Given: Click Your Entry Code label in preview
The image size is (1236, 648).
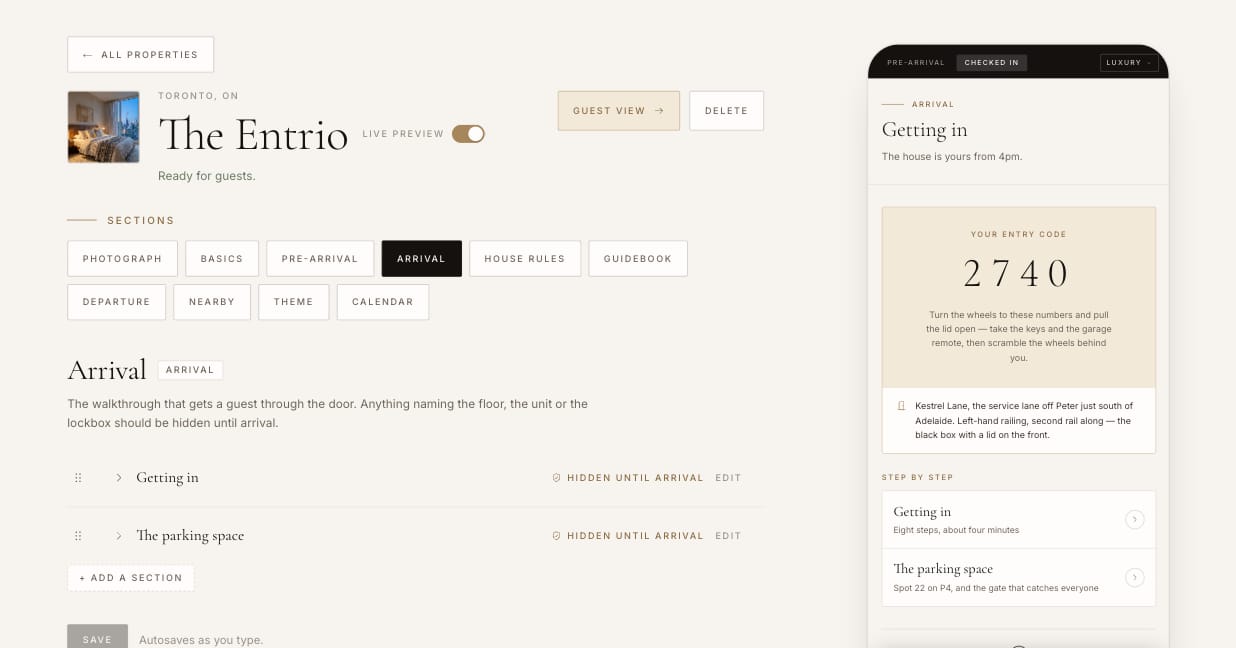Looking at the screenshot, I should (x=1019, y=234).
